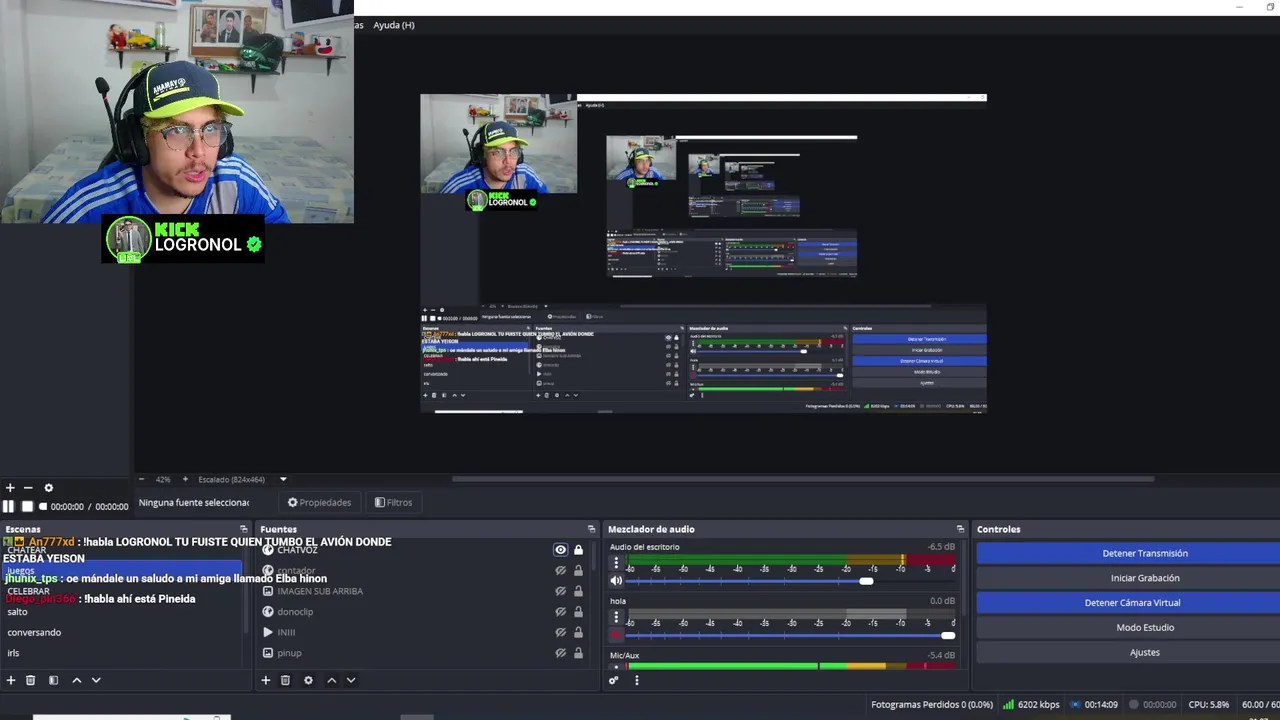Show the contador source

[560, 570]
